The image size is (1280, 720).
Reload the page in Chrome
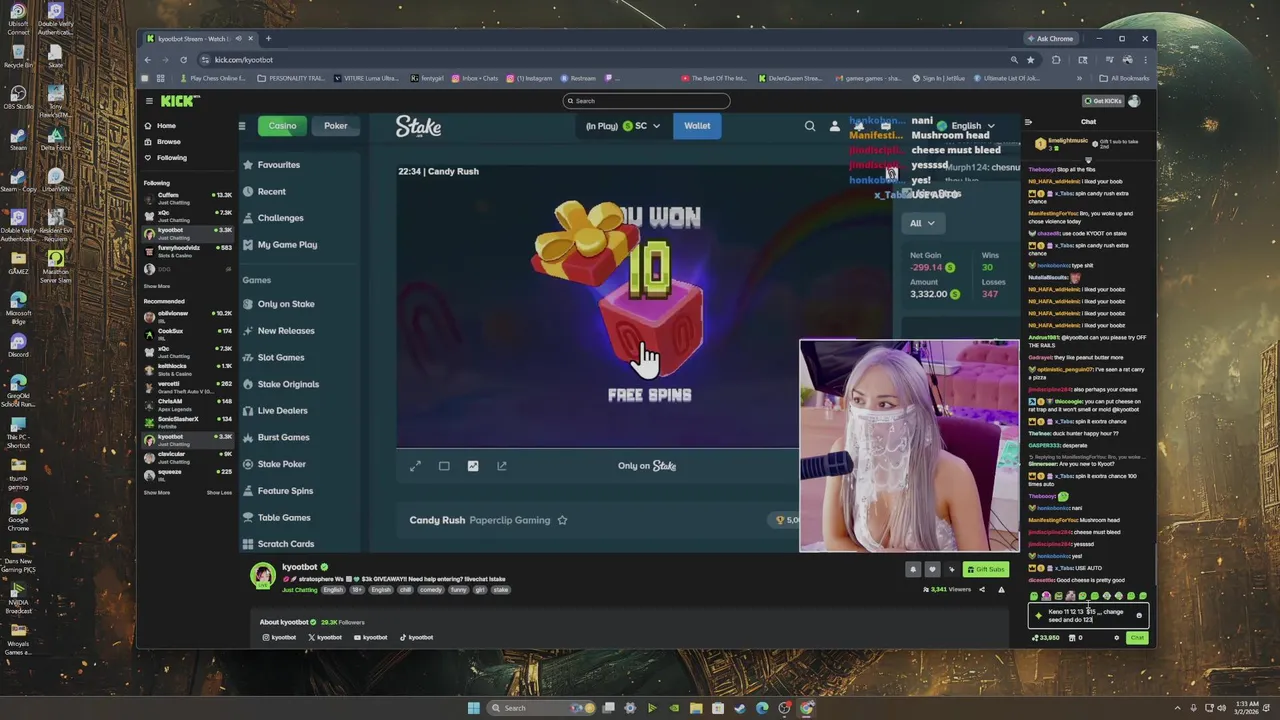183,60
